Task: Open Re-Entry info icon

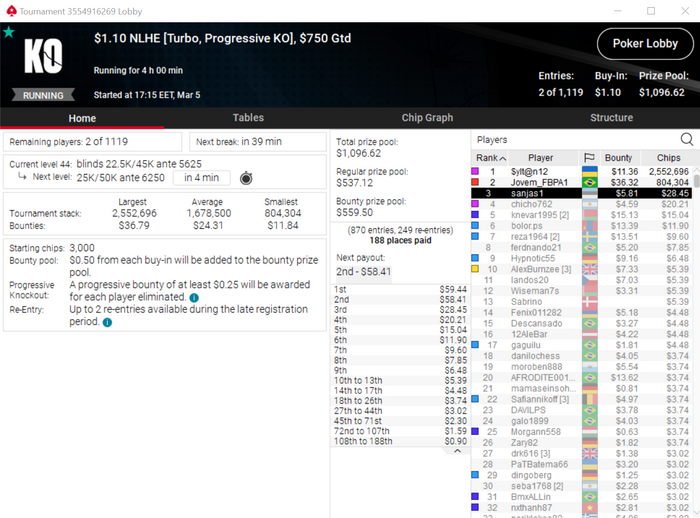Action: [107, 322]
